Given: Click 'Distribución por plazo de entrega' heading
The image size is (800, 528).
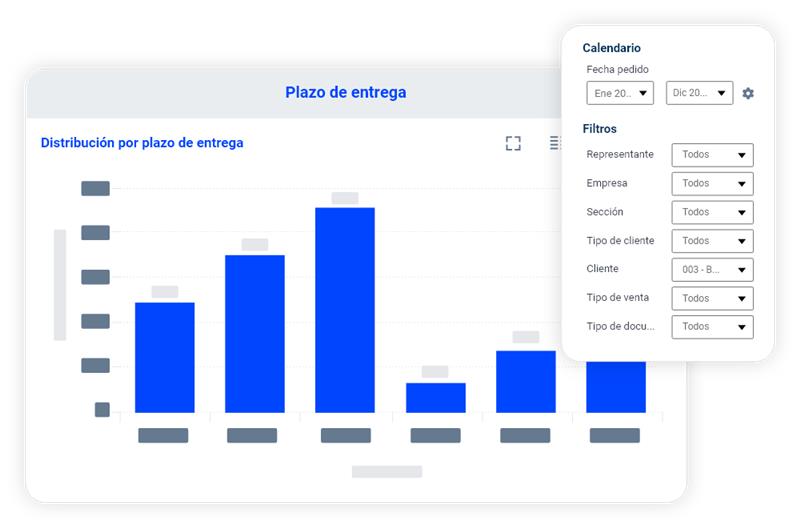Looking at the screenshot, I should coord(142,143).
